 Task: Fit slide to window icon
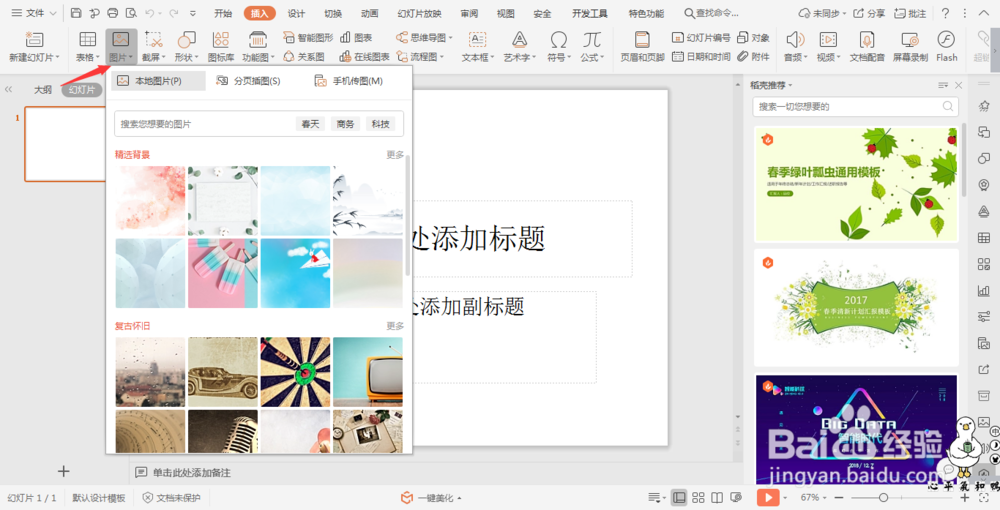point(984,497)
